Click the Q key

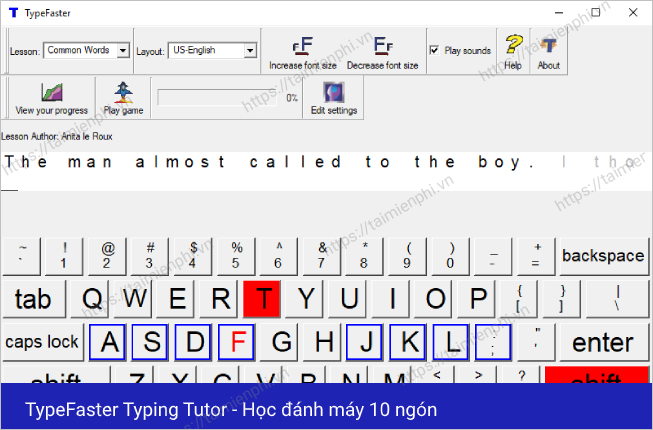point(90,299)
